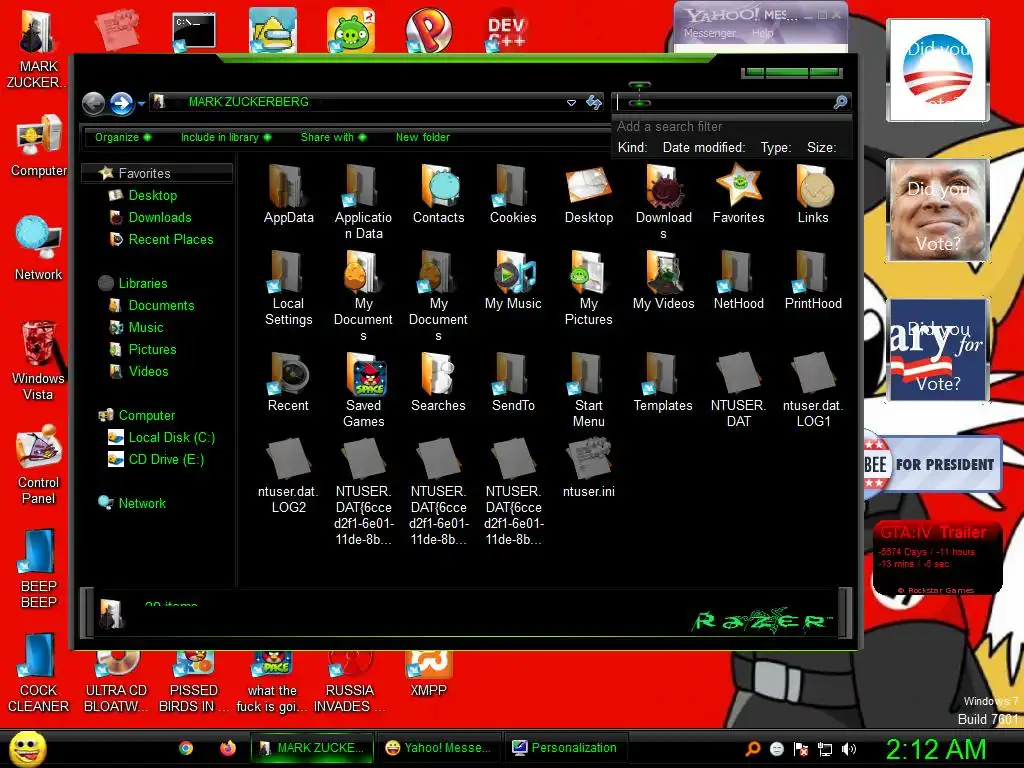Click the Computer desktop icon
Screen dimensions: 1024x768
39,146
